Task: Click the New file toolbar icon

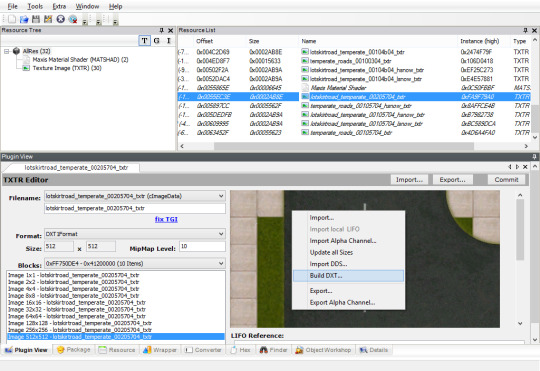Action: pyautogui.click(x=12, y=19)
